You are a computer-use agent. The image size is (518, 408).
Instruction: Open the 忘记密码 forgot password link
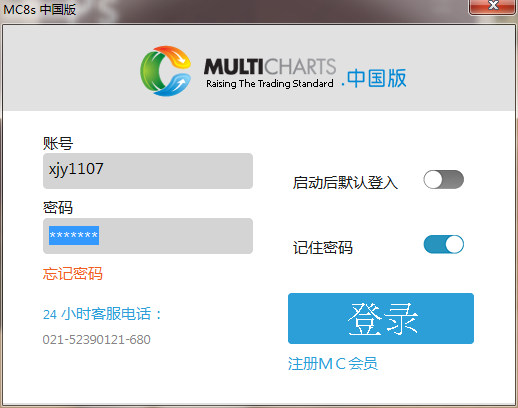tap(73, 274)
